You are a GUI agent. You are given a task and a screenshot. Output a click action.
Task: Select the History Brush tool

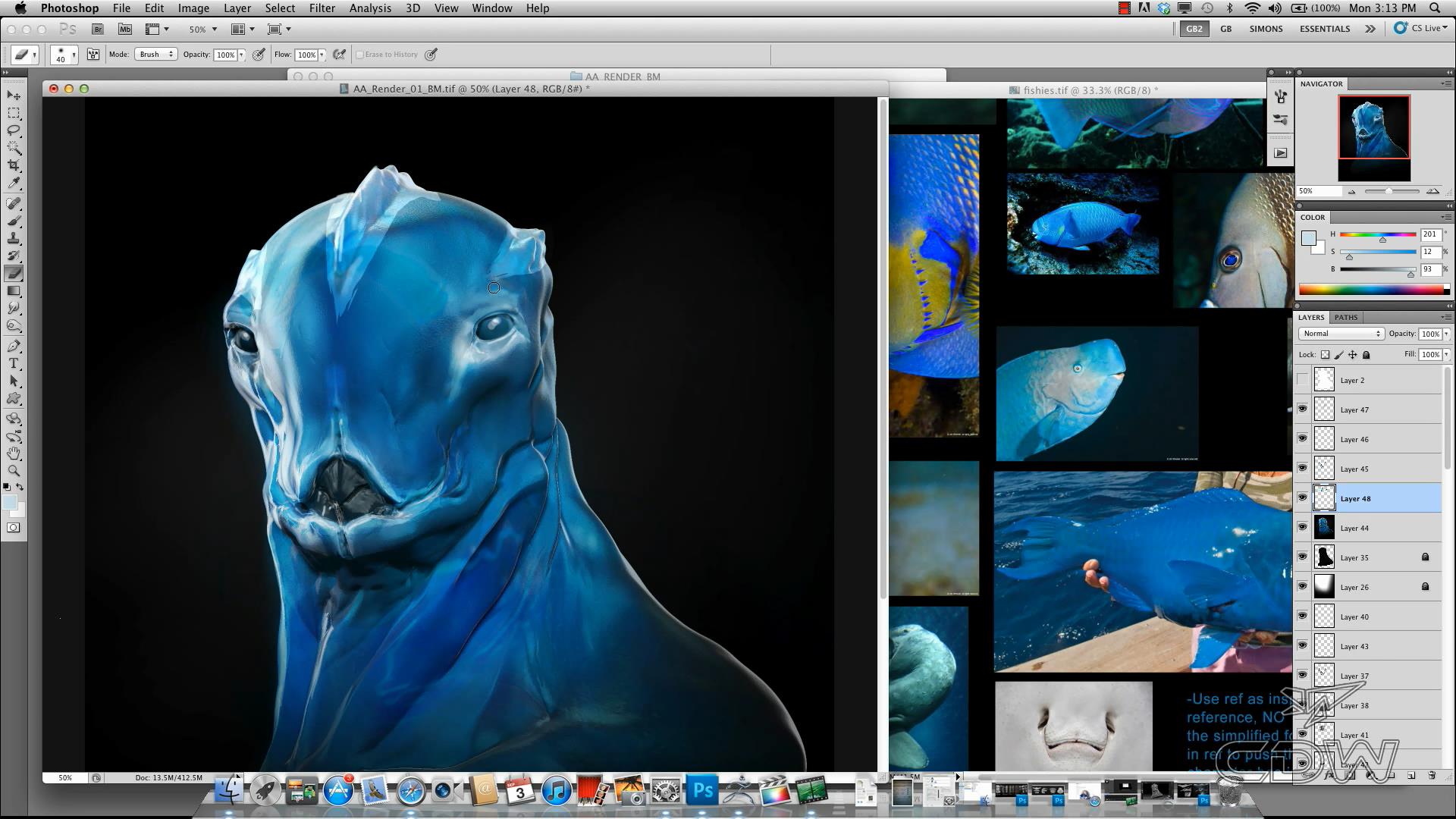coord(14,256)
